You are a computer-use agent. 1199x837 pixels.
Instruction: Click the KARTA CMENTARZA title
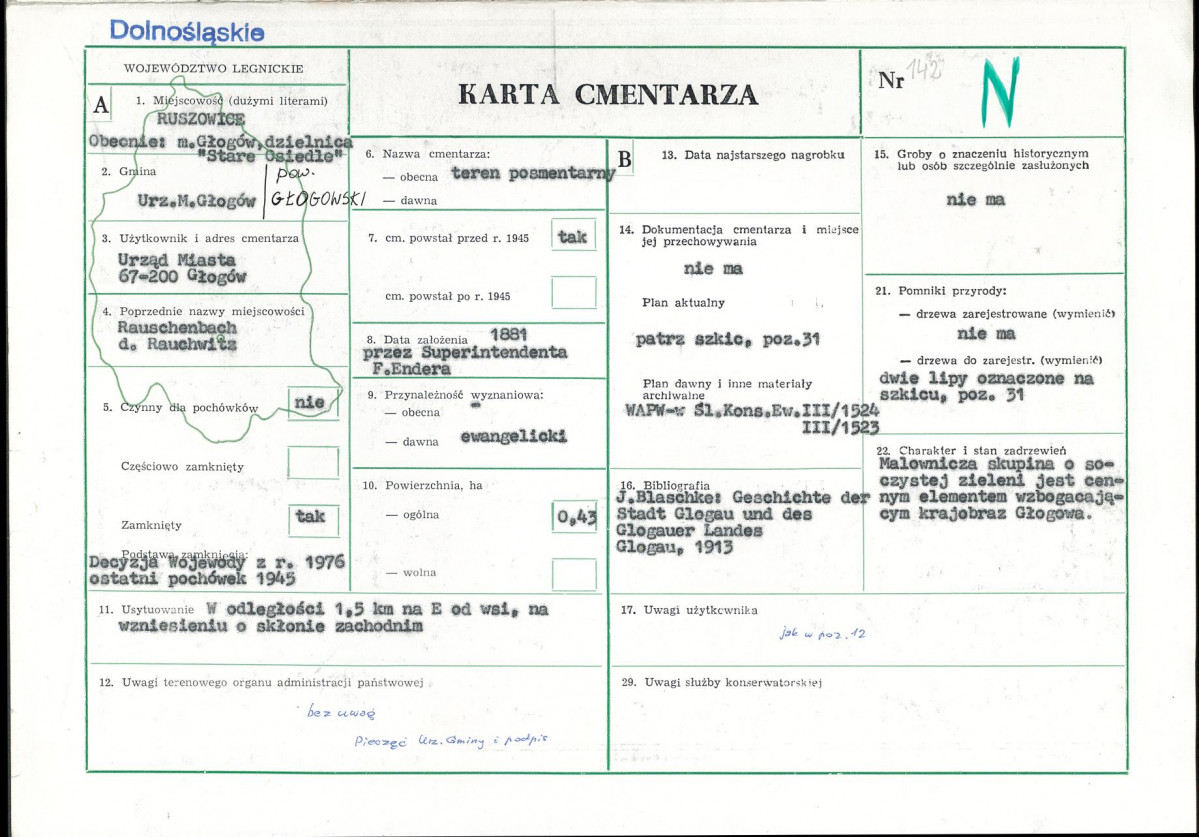pyautogui.click(x=608, y=94)
